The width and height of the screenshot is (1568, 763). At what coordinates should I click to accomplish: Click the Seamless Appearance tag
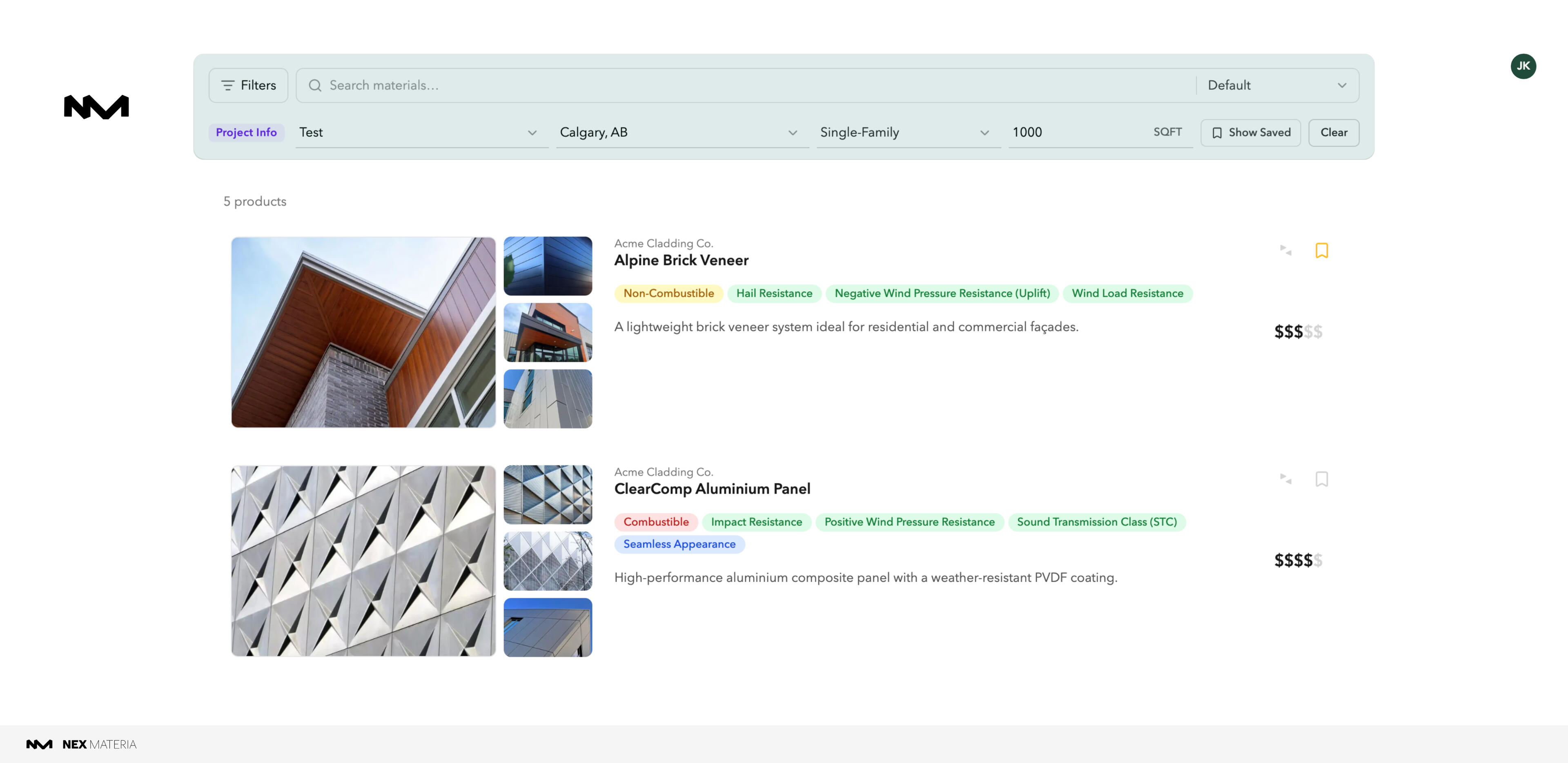point(679,544)
